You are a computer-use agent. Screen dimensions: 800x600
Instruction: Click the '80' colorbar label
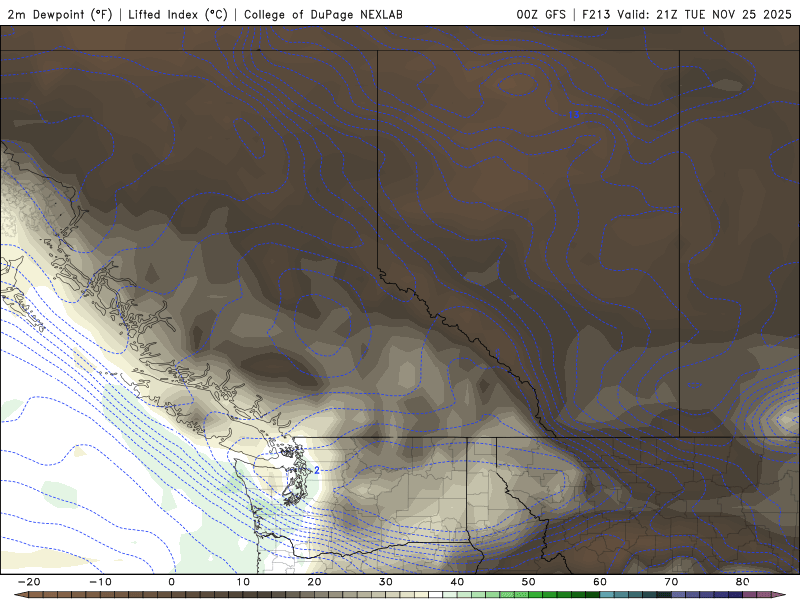(743, 582)
